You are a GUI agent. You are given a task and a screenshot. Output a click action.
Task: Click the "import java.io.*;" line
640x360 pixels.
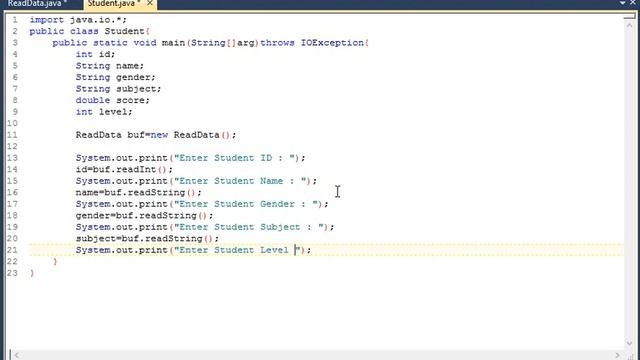click(x=78, y=20)
